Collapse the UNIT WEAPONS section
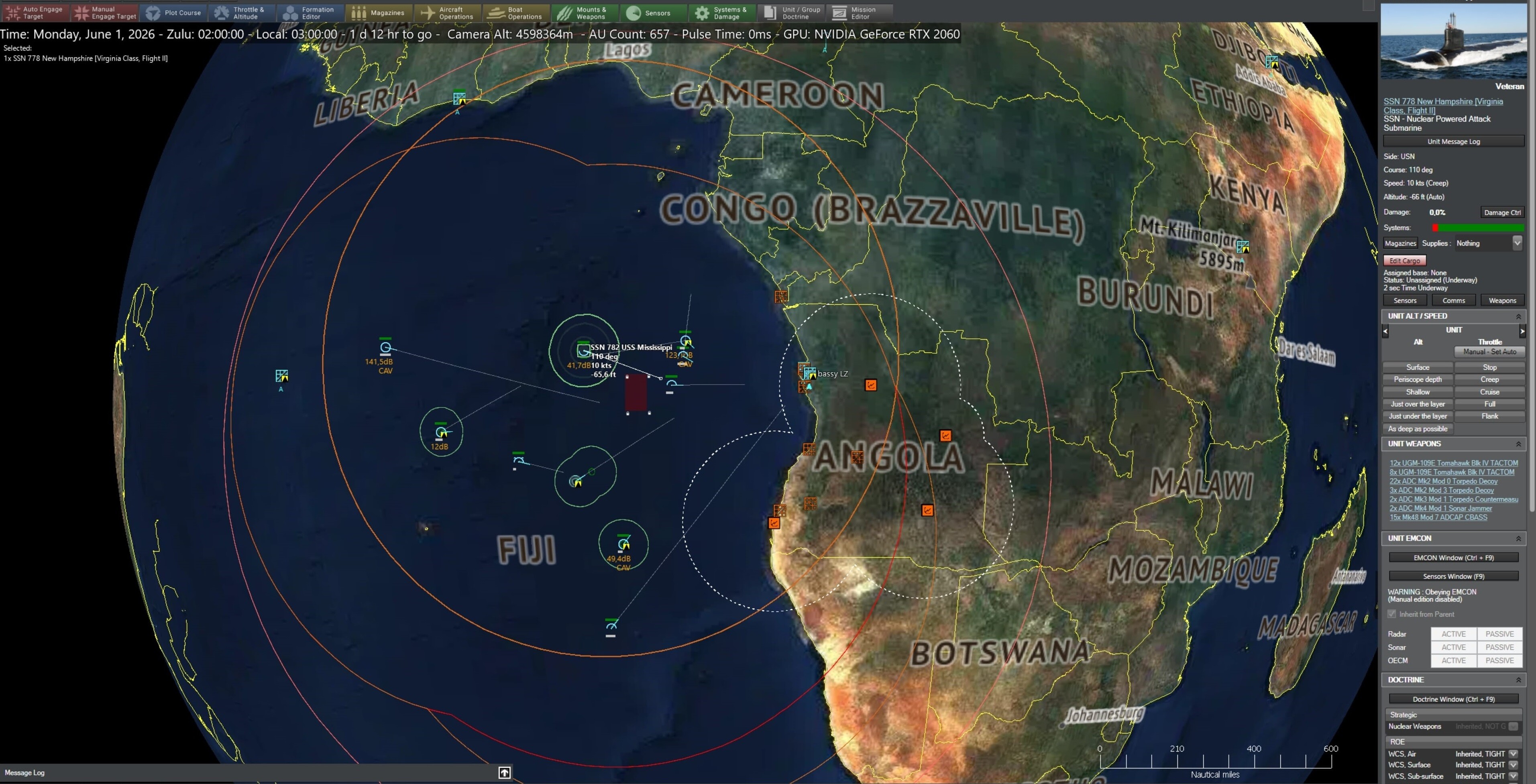 click(1519, 444)
